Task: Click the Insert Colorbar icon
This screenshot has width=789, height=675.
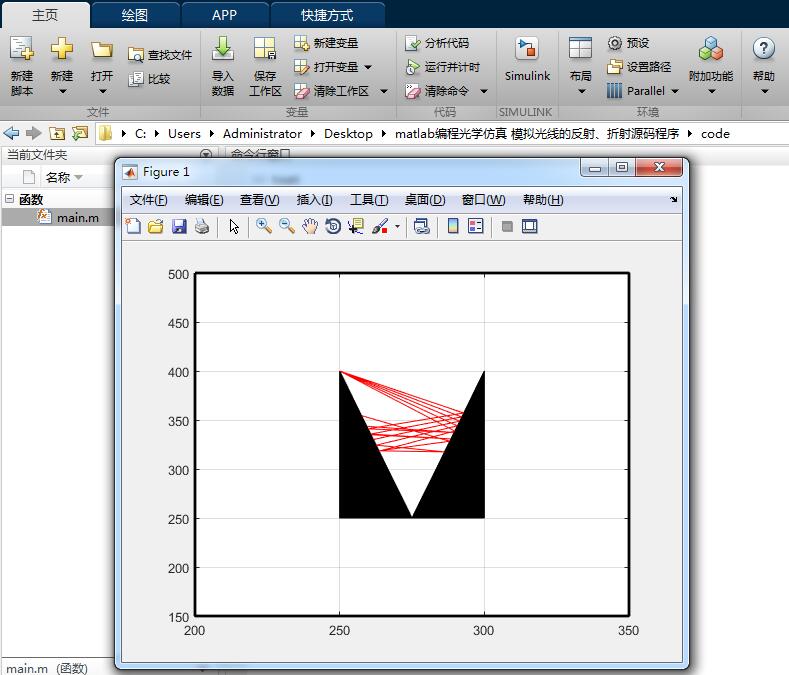Action: (453, 226)
